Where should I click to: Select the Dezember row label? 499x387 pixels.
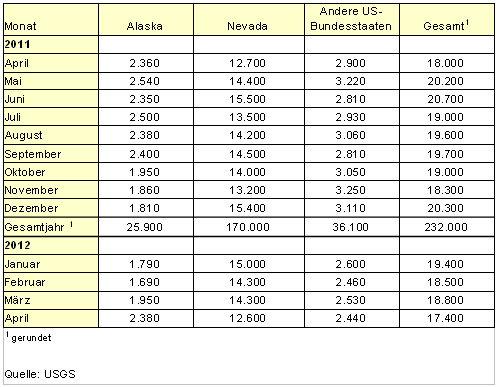tap(31, 208)
